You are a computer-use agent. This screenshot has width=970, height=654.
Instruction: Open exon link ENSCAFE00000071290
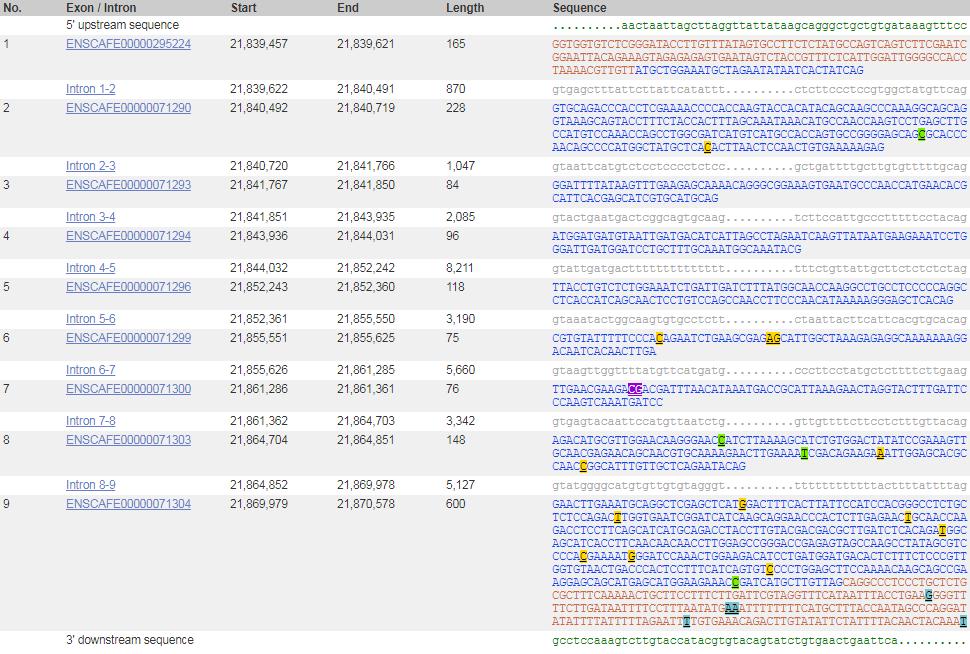(128, 108)
